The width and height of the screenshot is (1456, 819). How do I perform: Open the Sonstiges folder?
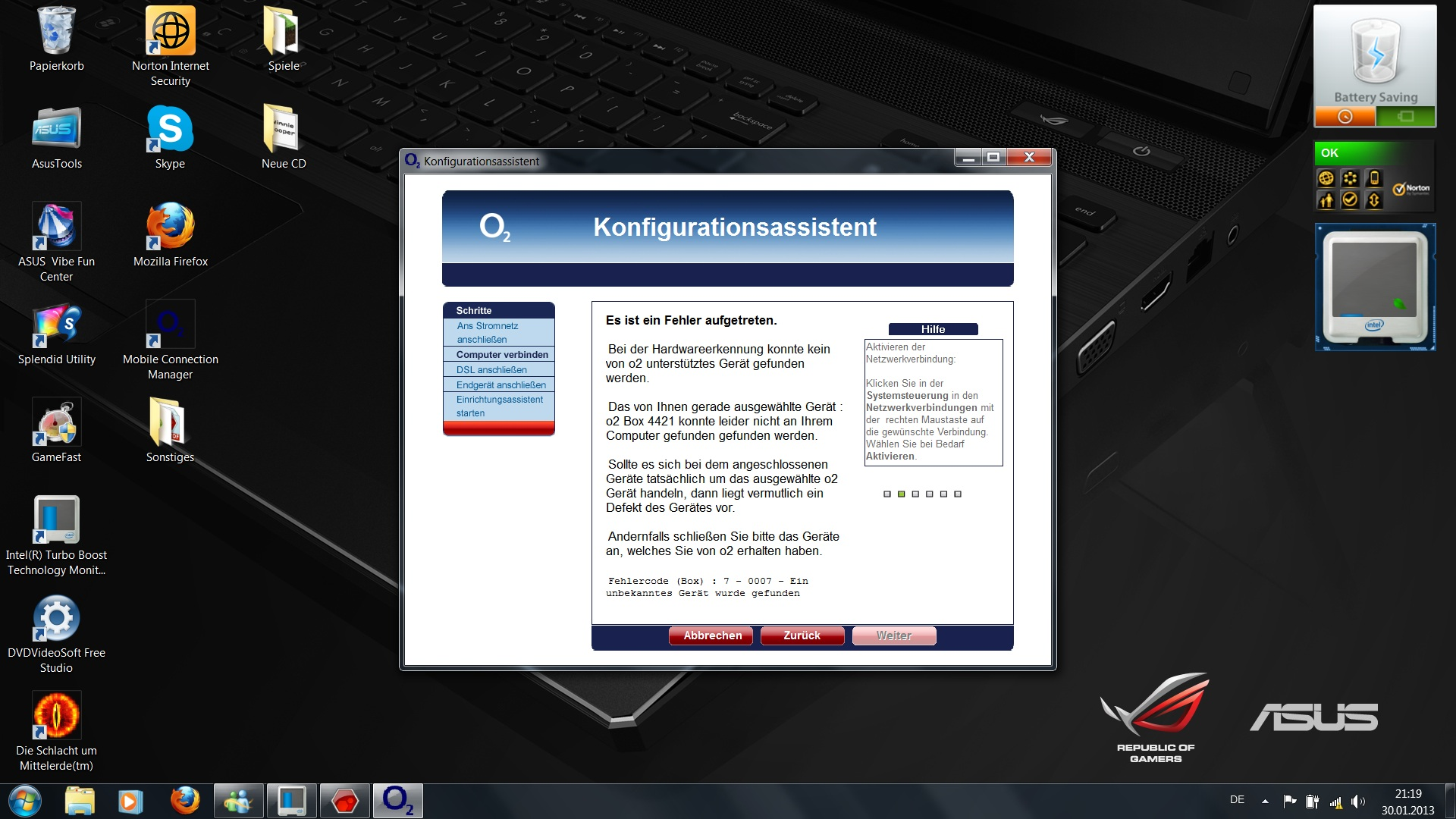pyautogui.click(x=171, y=431)
